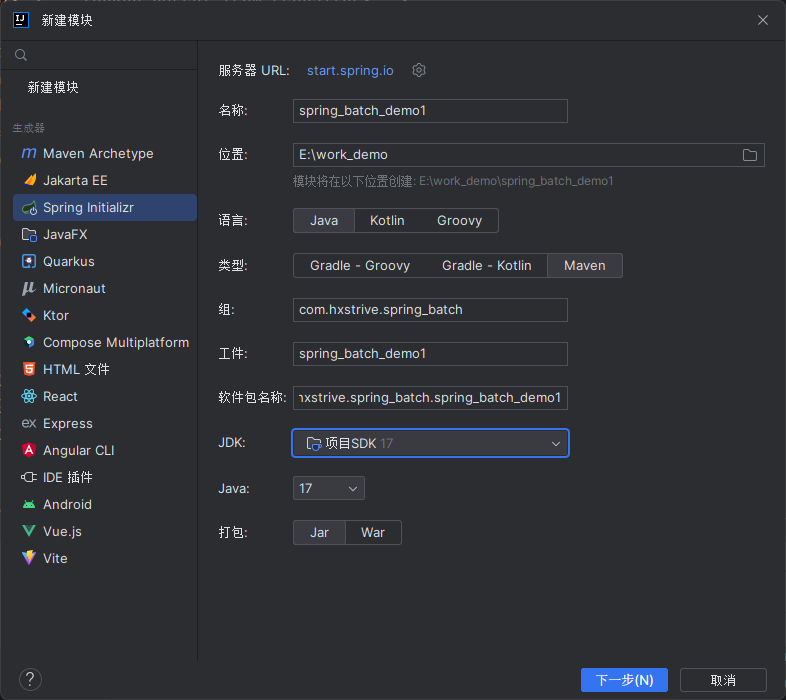Select the HTML 文件 entry
Viewport: 786px width, 700px height.
[105, 369]
